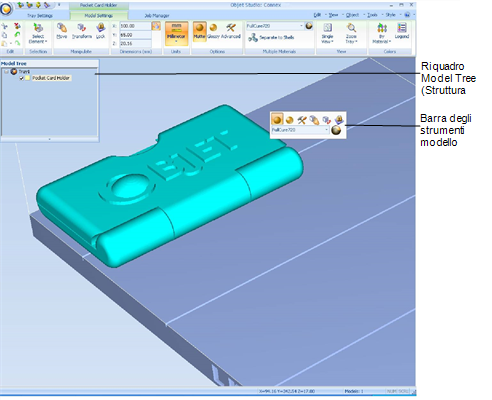
Task: Open Advanced options hammer icon in ribbon
Action: (231, 31)
